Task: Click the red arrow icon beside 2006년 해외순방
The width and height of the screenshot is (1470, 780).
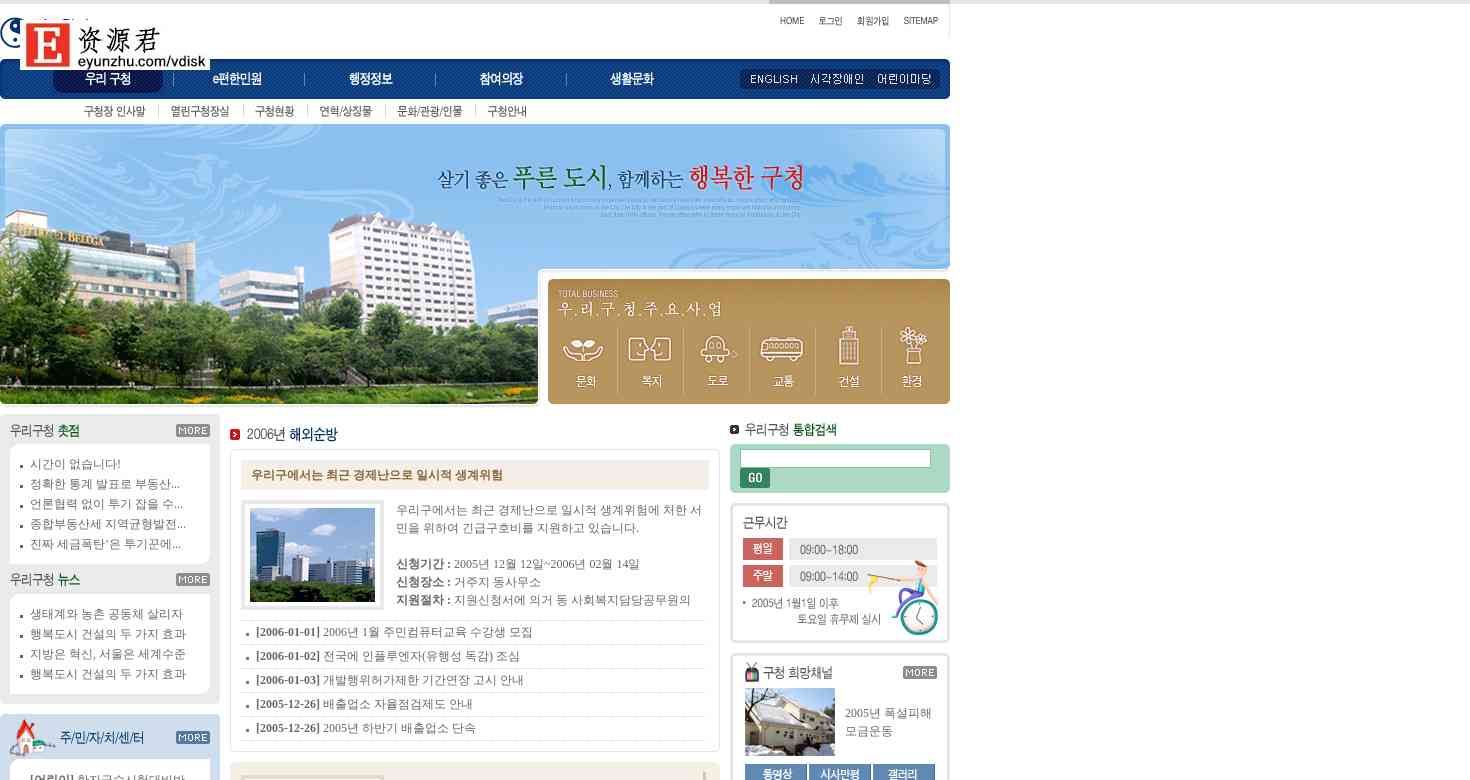Action: (x=235, y=435)
